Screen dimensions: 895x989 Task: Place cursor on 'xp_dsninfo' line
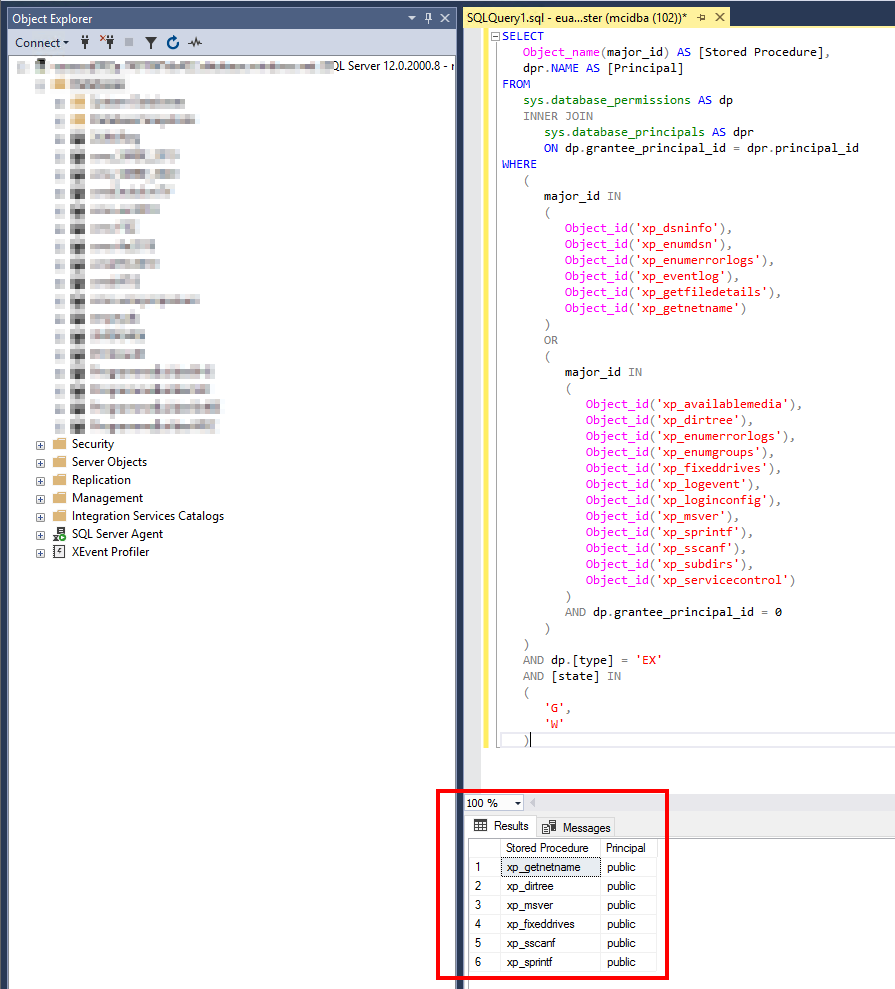[648, 228]
